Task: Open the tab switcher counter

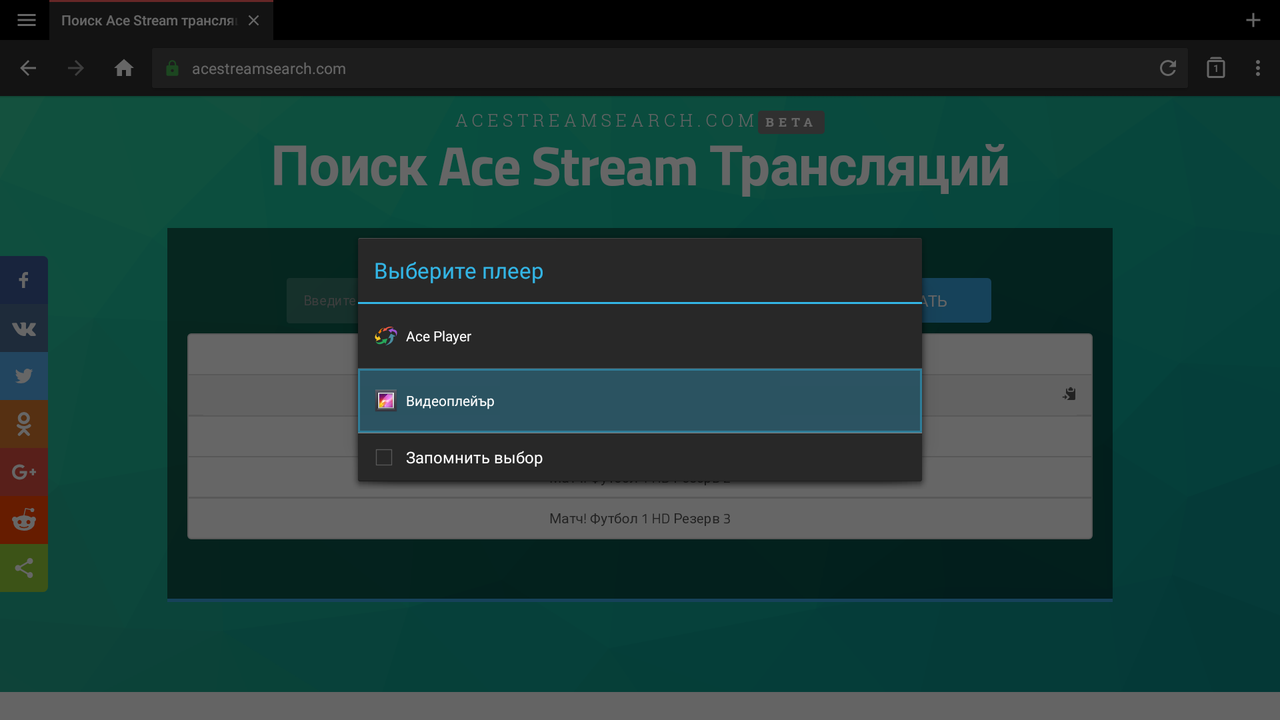Action: click(1215, 68)
